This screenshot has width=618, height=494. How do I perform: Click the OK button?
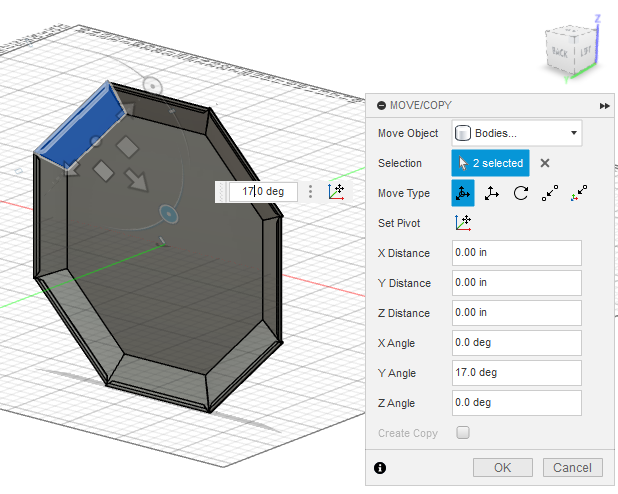[x=503, y=468]
